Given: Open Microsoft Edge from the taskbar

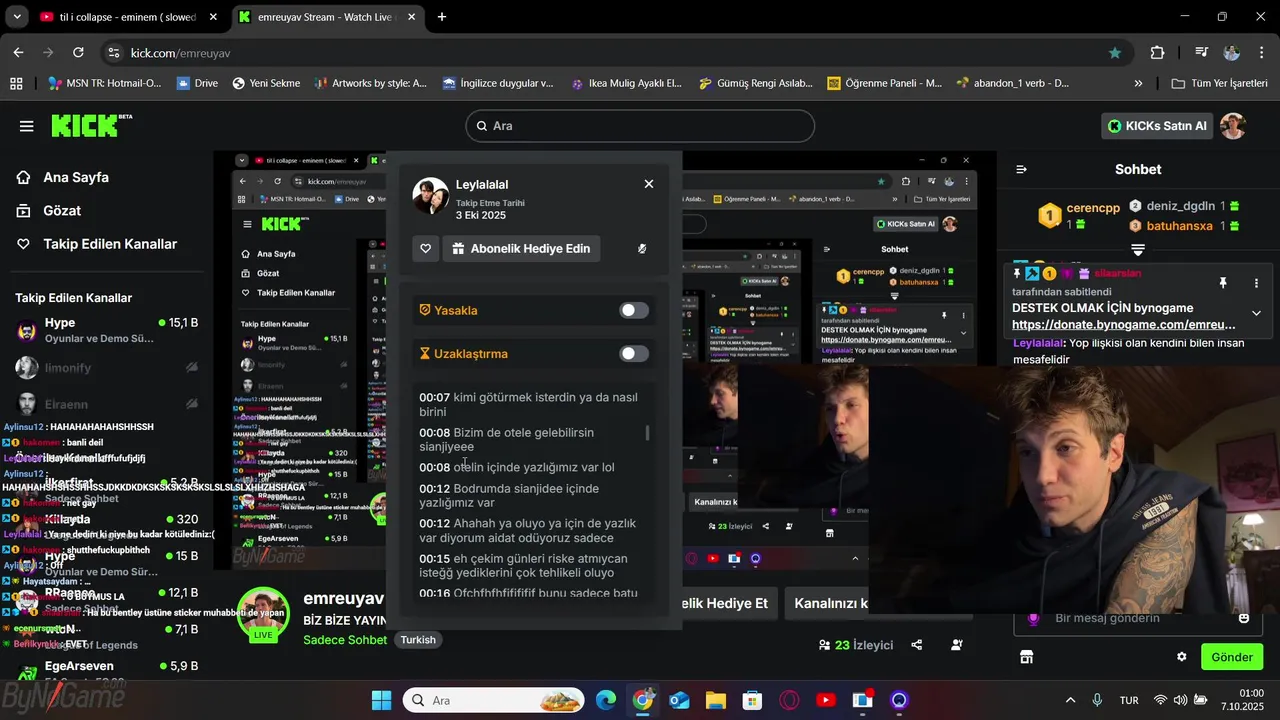Looking at the screenshot, I should 606,700.
